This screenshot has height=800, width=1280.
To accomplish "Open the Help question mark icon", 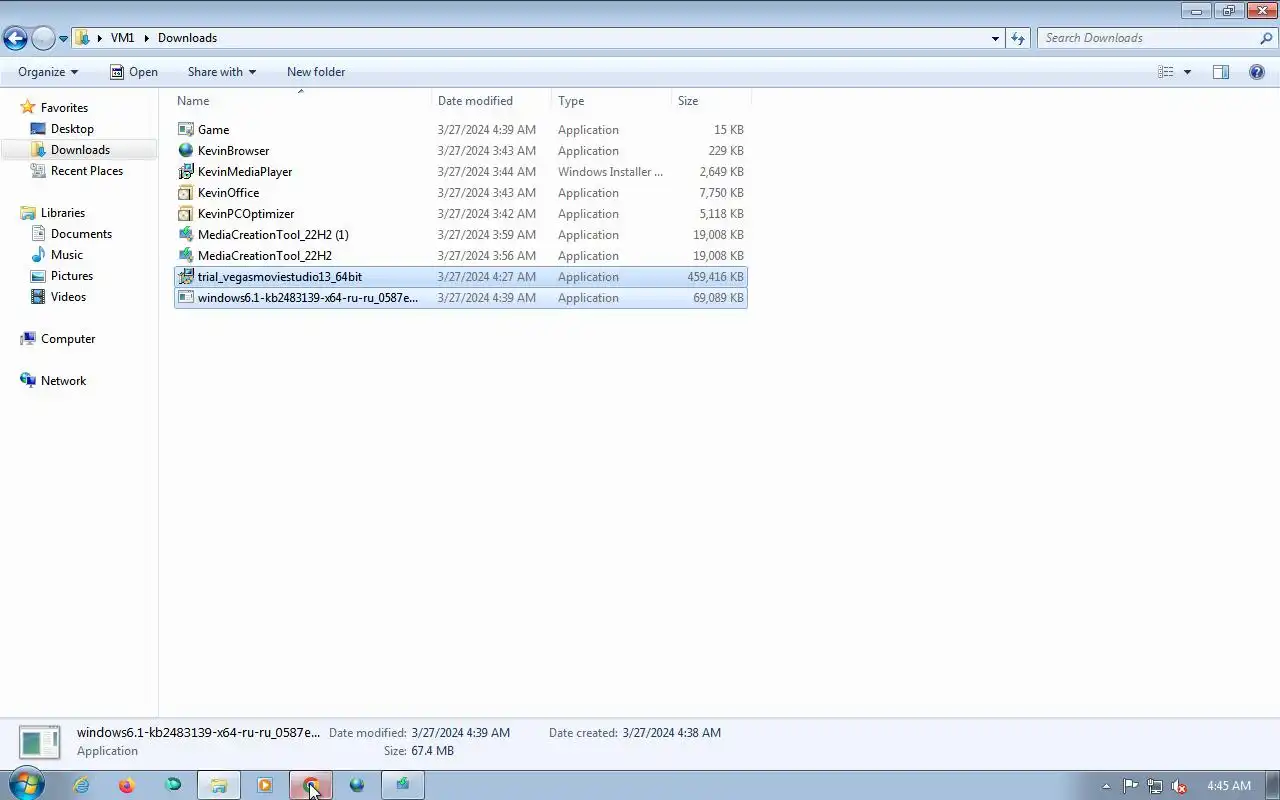I will coord(1257,72).
